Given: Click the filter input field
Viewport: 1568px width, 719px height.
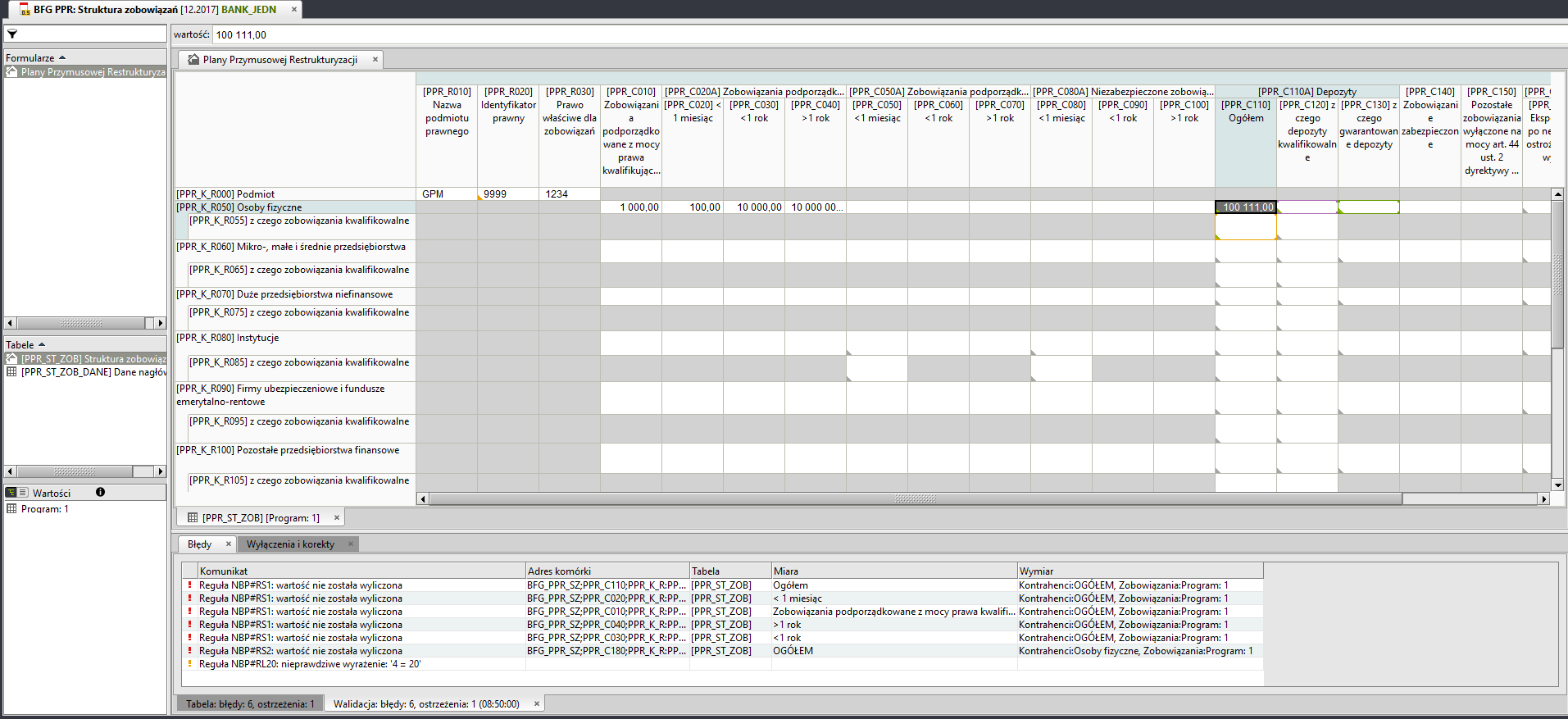Looking at the screenshot, I should [85, 34].
